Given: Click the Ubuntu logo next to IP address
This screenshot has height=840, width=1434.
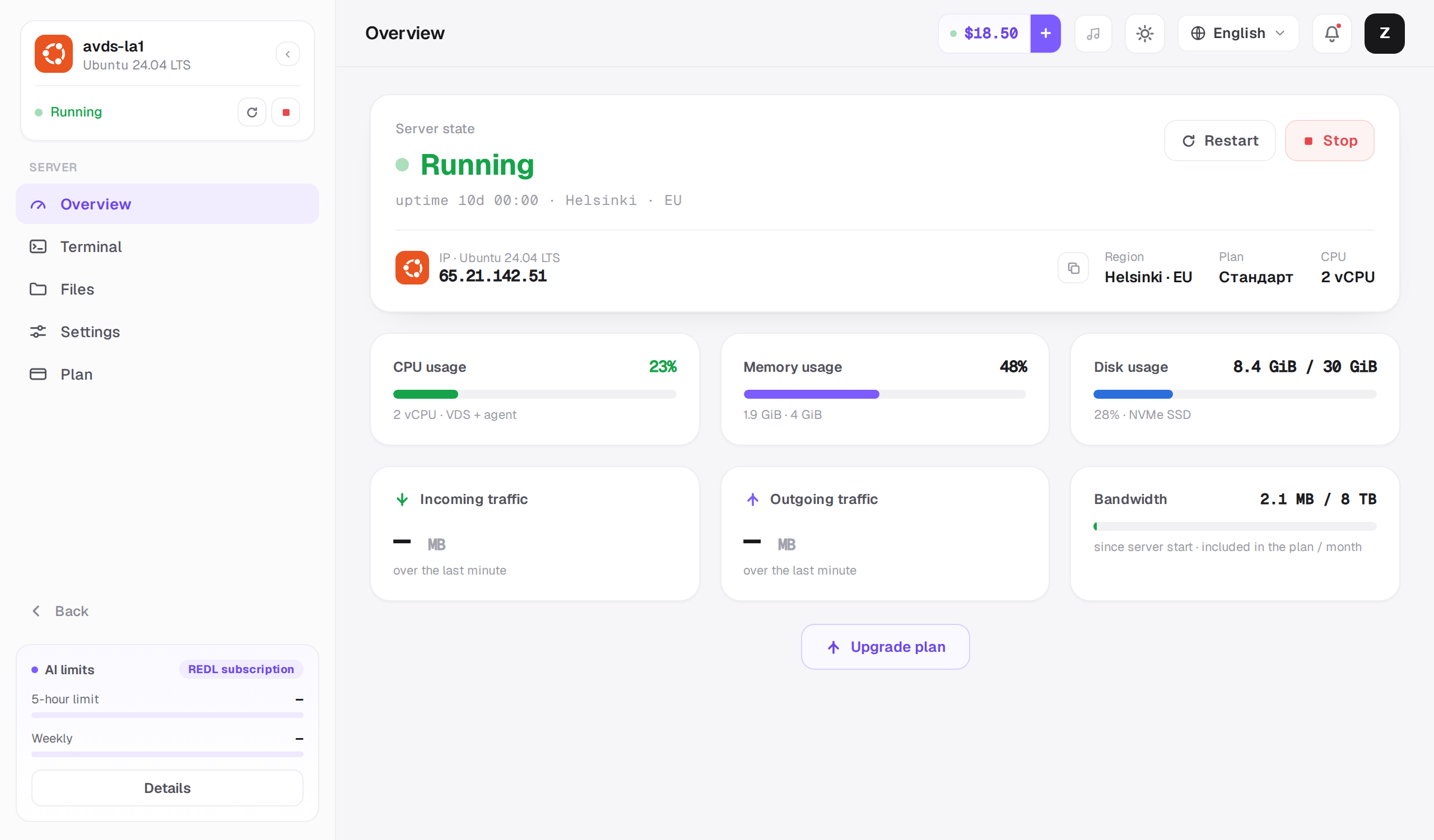Looking at the screenshot, I should click(412, 268).
